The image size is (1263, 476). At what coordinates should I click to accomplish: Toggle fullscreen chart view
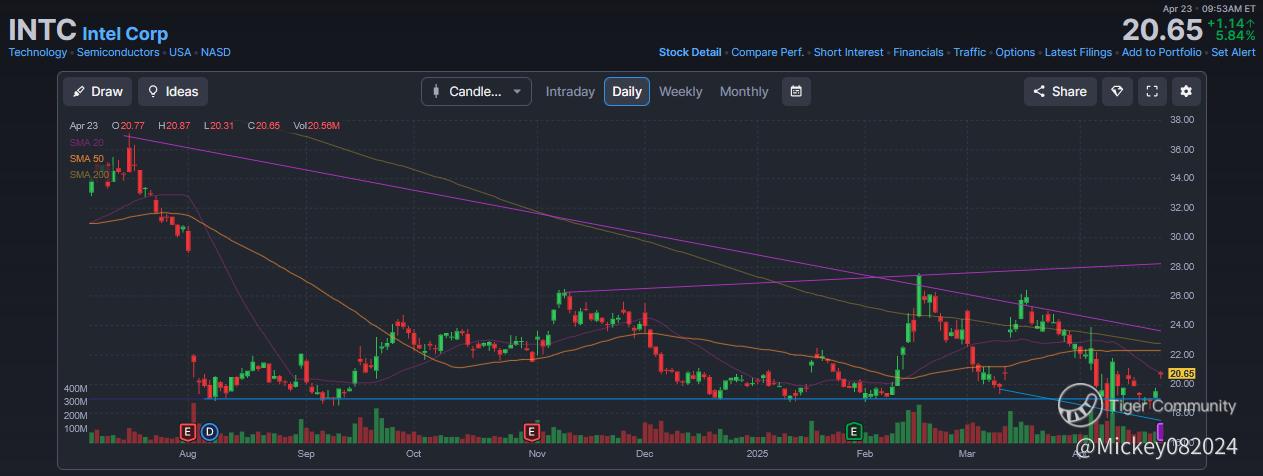(x=1152, y=91)
